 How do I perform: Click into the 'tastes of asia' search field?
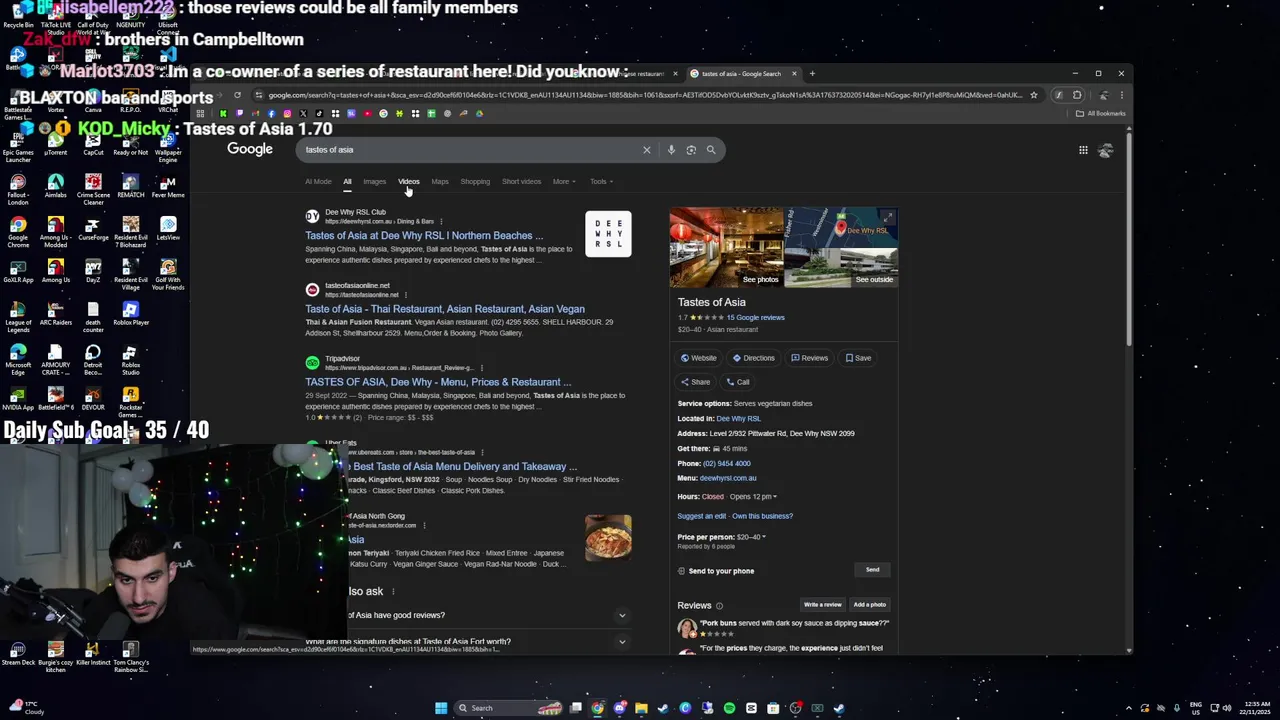coord(470,150)
